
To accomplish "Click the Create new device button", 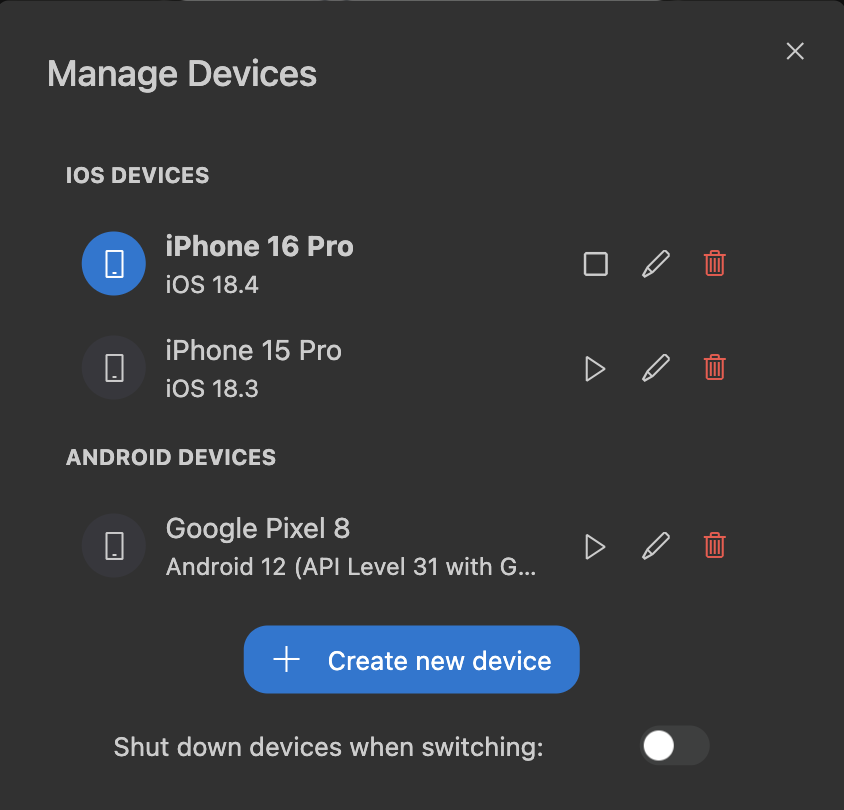I will 411,660.
